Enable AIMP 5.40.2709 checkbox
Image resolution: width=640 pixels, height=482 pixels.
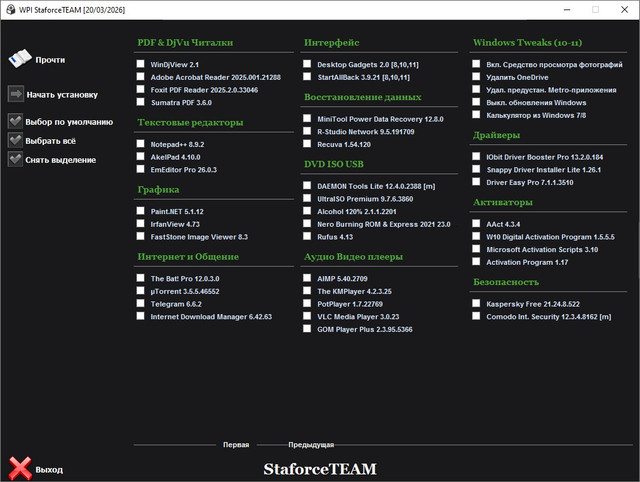tap(307, 278)
